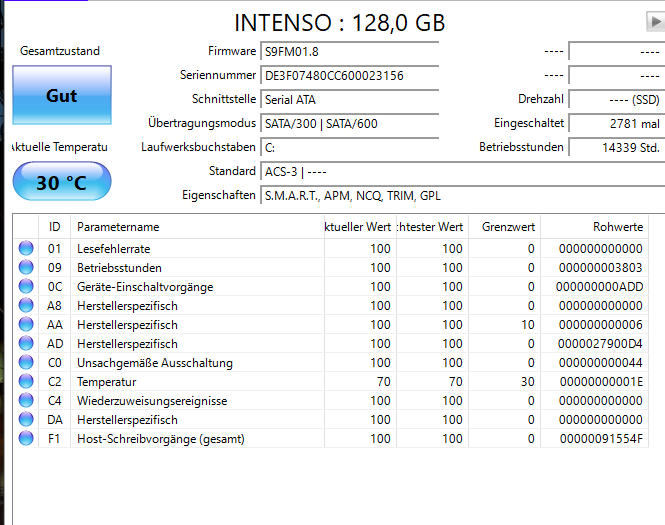Click the Gut health status button

point(62,95)
